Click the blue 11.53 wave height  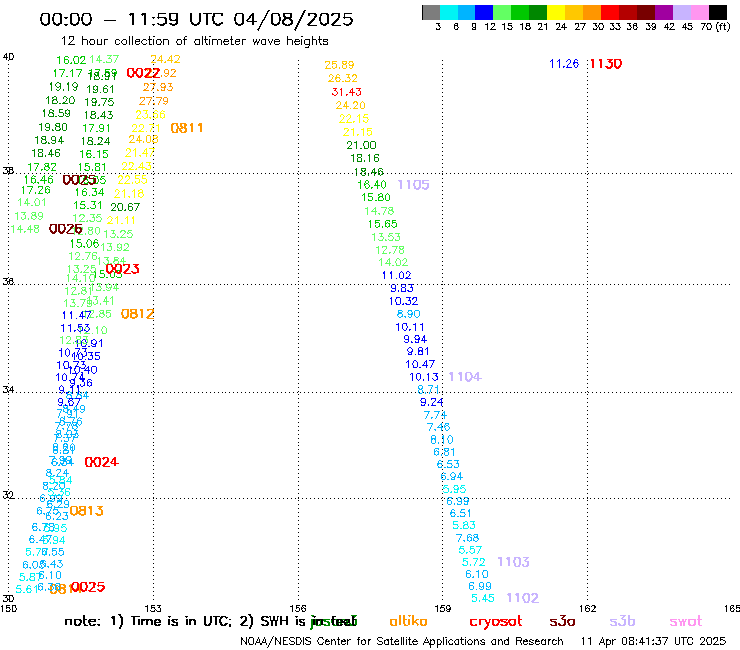coord(75,328)
